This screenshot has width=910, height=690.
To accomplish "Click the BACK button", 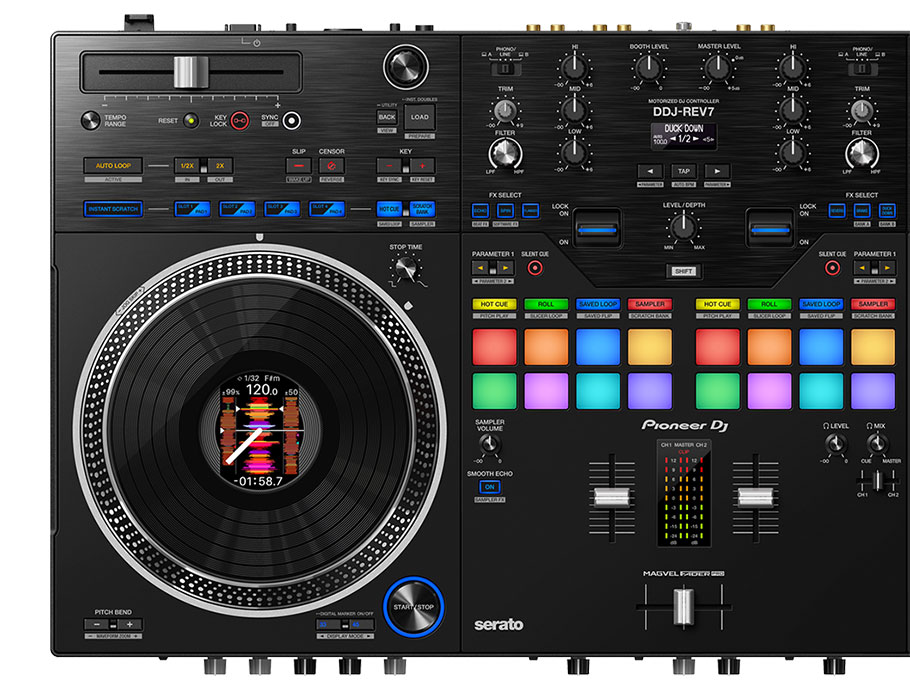I will 387,117.
